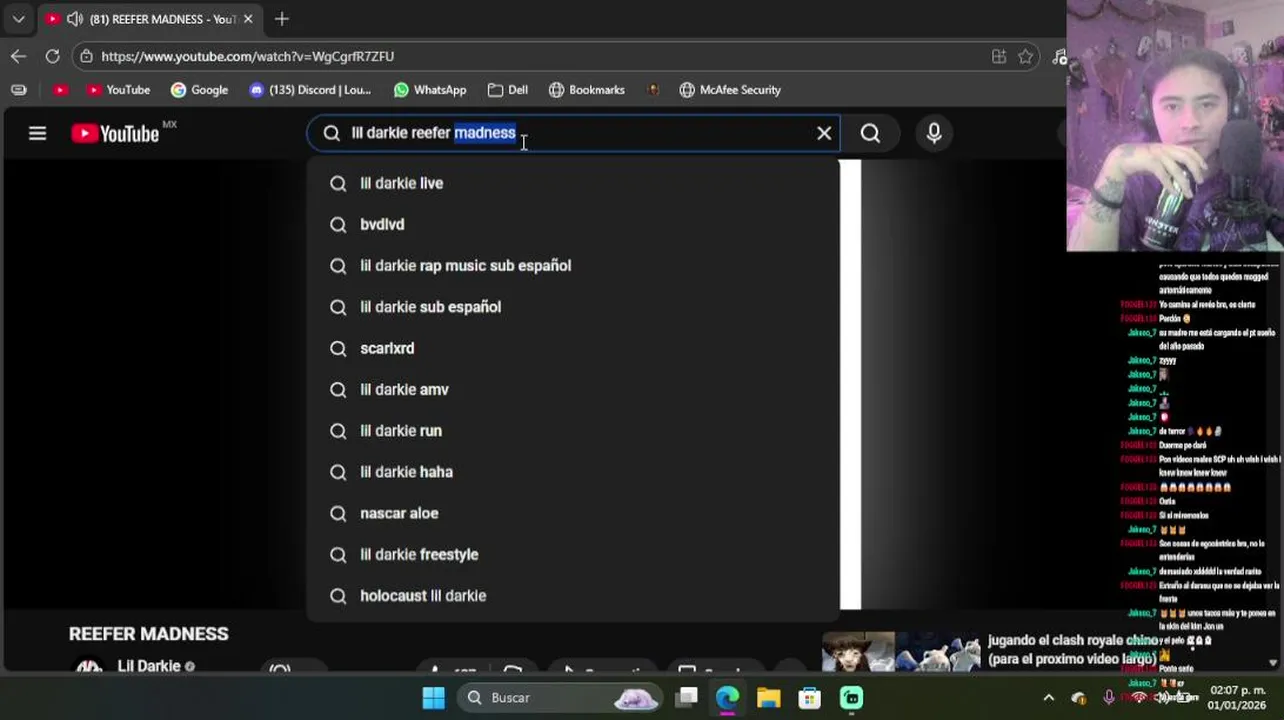Open Microsoft Store from the taskbar
Image resolution: width=1284 pixels, height=720 pixels.
[810, 697]
